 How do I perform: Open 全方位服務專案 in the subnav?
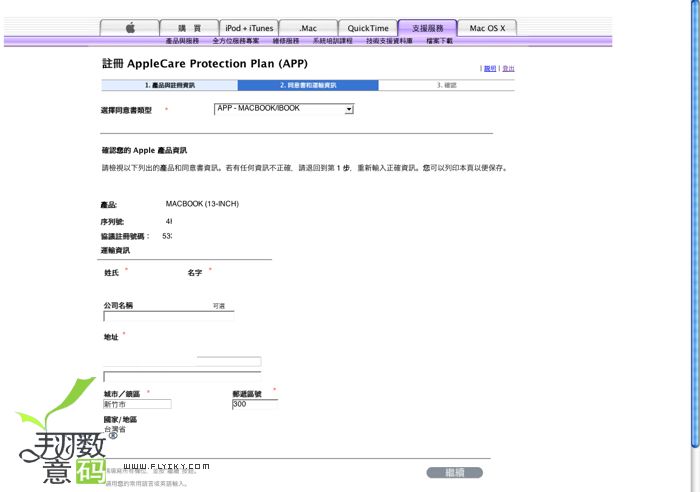(x=236, y=41)
